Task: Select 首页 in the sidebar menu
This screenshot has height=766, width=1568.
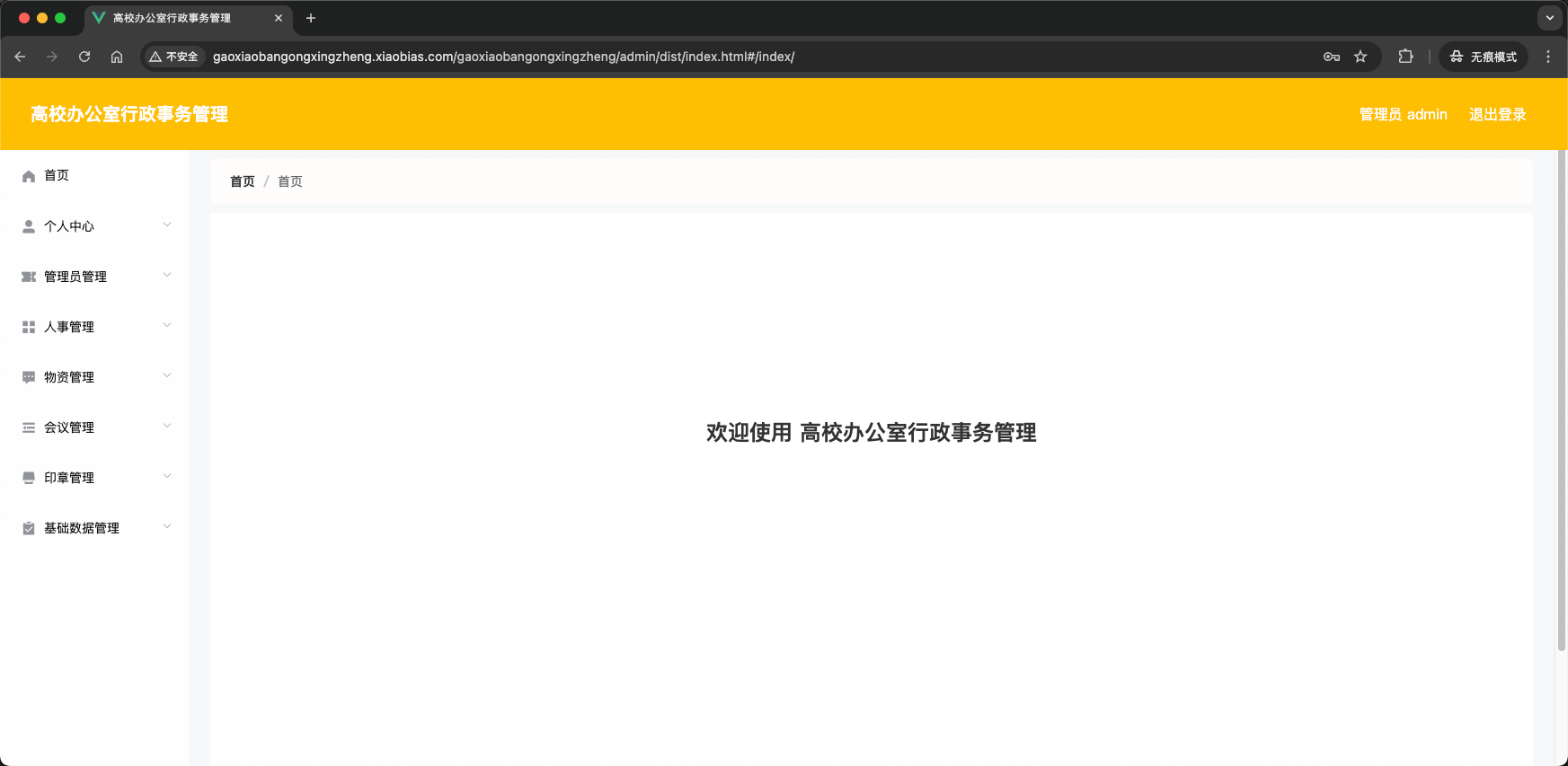Action: pyautogui.click(x=94, y=176)
